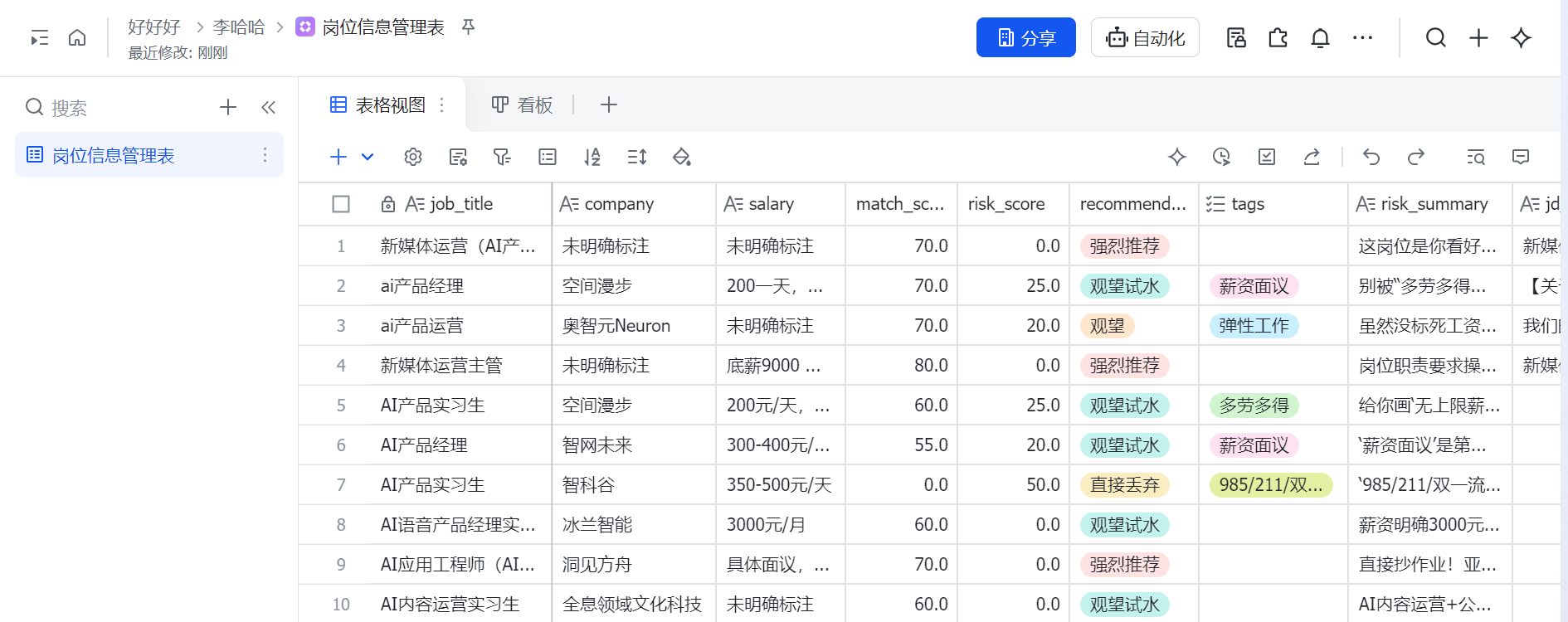
Task: Select match score 80.0 cell
Action: click(902, 366)
